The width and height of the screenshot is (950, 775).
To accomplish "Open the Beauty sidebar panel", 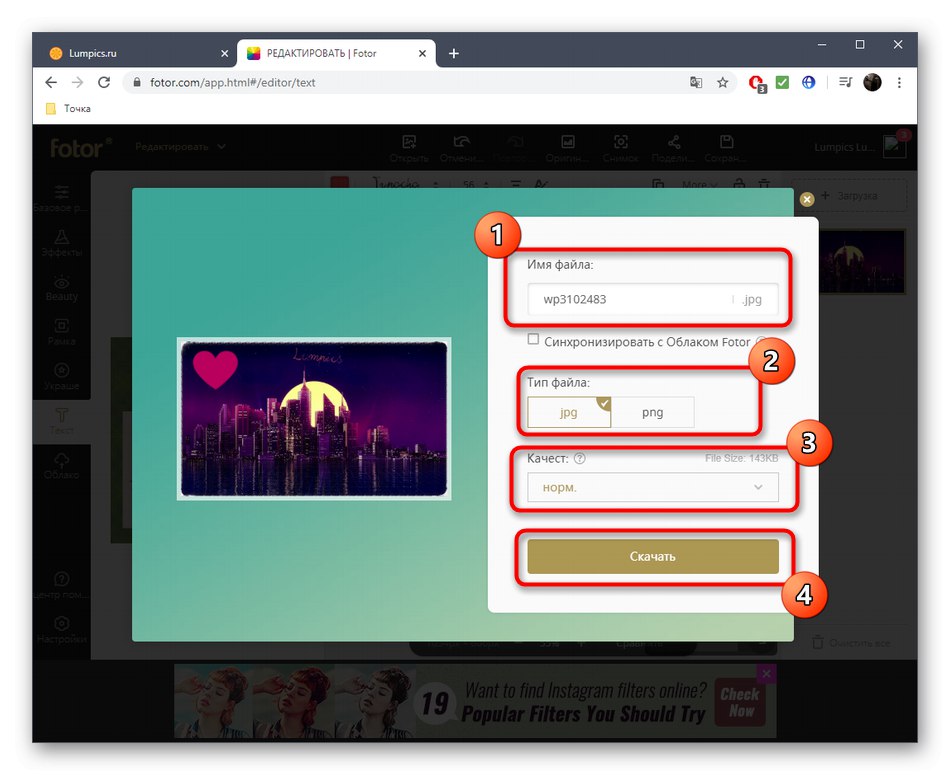I will (x=61, y=288).
